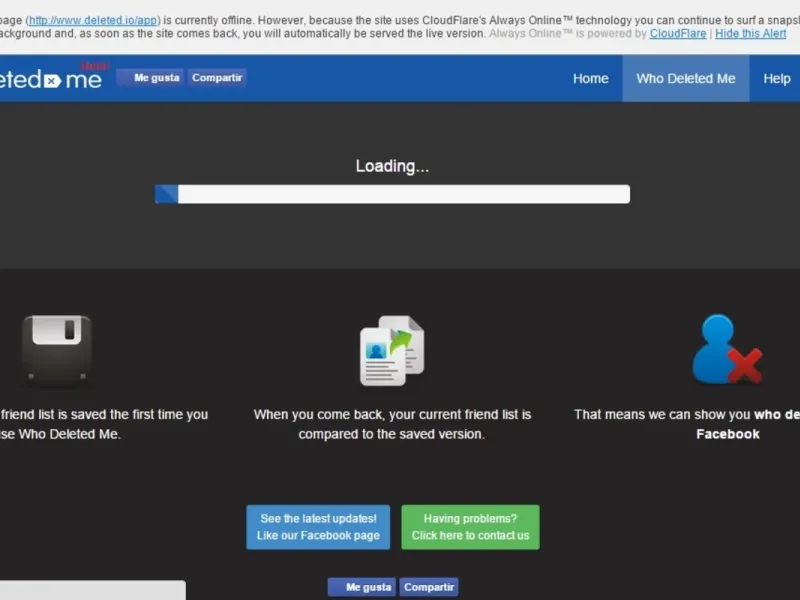Screen dimensions: 800x600
Task: Click the Loading... text
Action: (x=392, y=166)
